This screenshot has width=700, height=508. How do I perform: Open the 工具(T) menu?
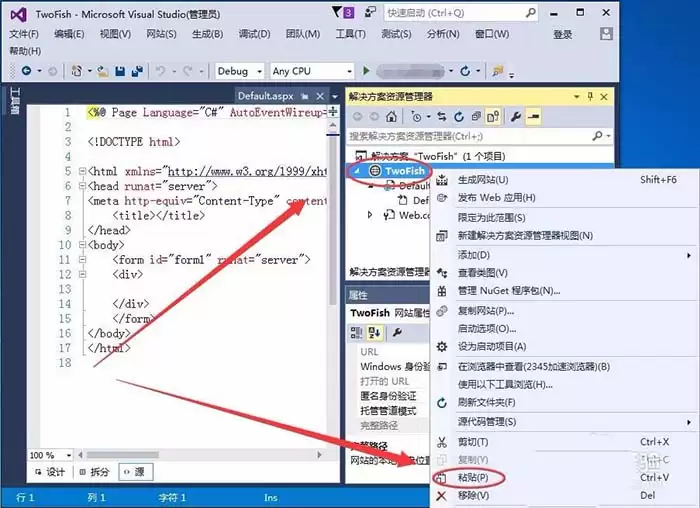coord(350,34)
